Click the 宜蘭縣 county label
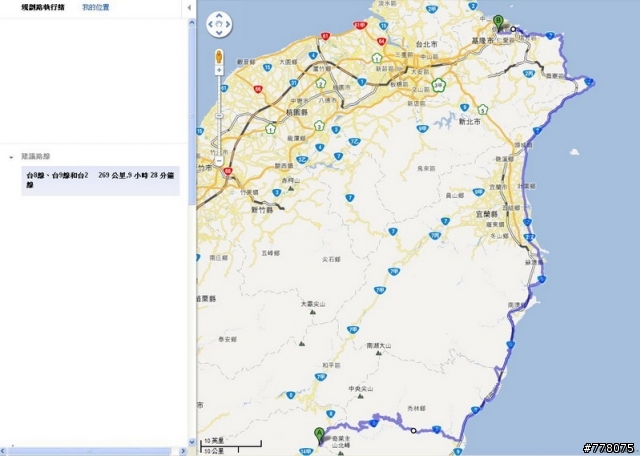This screenshot has width=640, height=456. [x=487, y=214]
